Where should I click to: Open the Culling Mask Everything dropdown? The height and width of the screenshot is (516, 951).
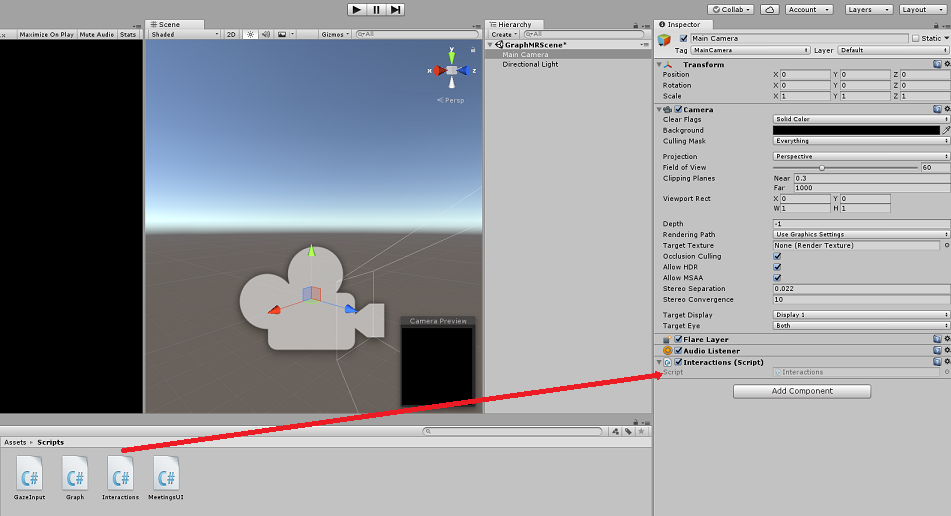861,141
